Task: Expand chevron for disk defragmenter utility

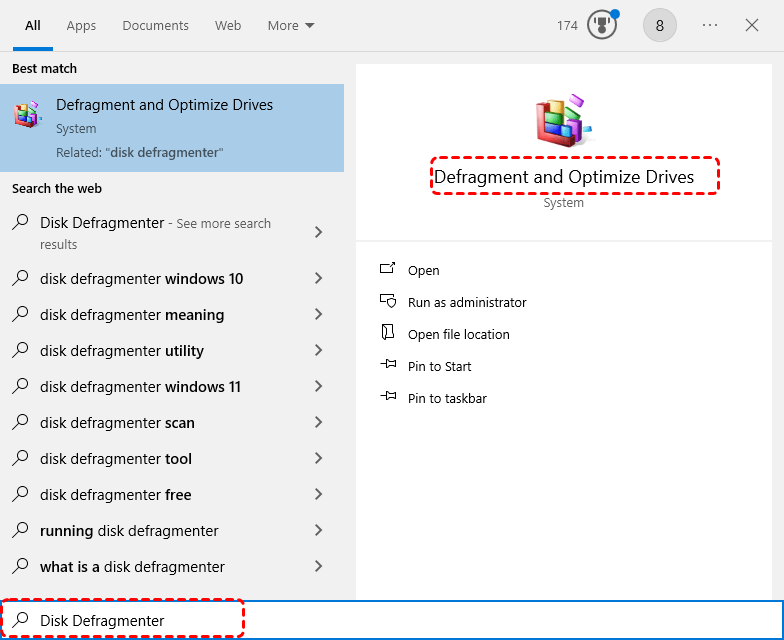Action: point(318,351)
